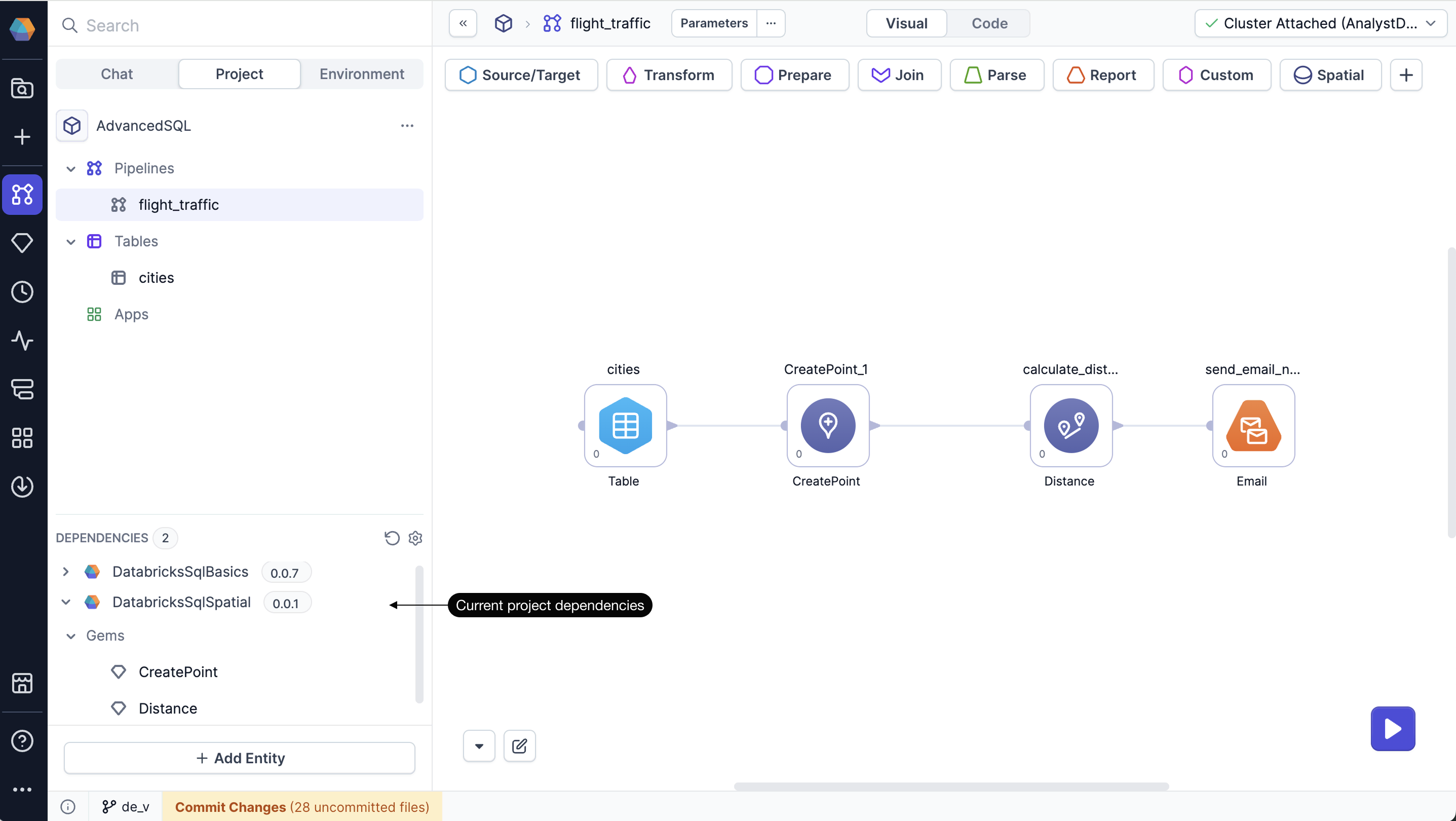This screenshot has height=821, width=1456.
Task: Open AdvancedSQL project options ellipsis
Action: pos(407,126)
